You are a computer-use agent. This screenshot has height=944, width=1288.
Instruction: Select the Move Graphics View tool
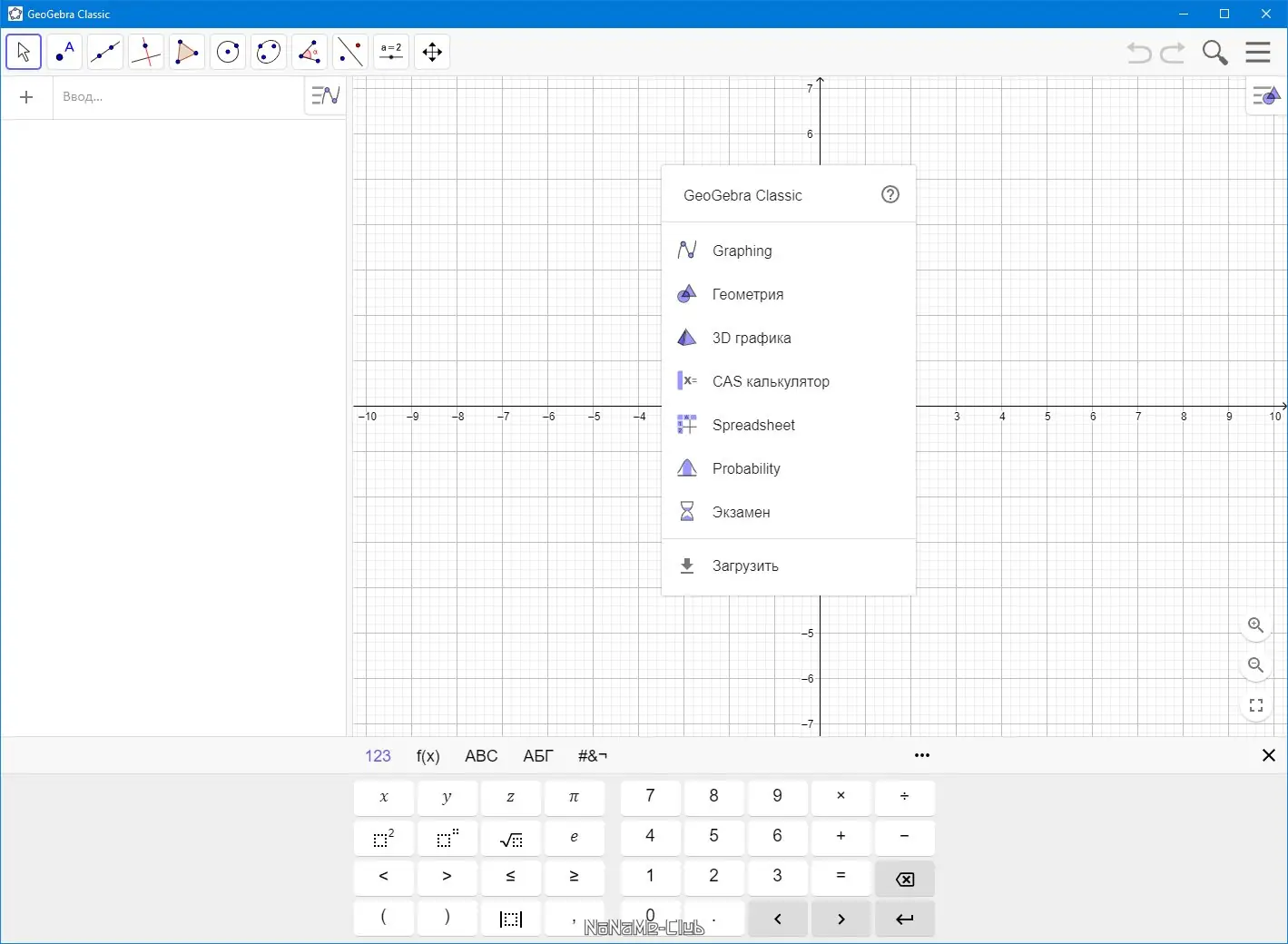(432, 52)
